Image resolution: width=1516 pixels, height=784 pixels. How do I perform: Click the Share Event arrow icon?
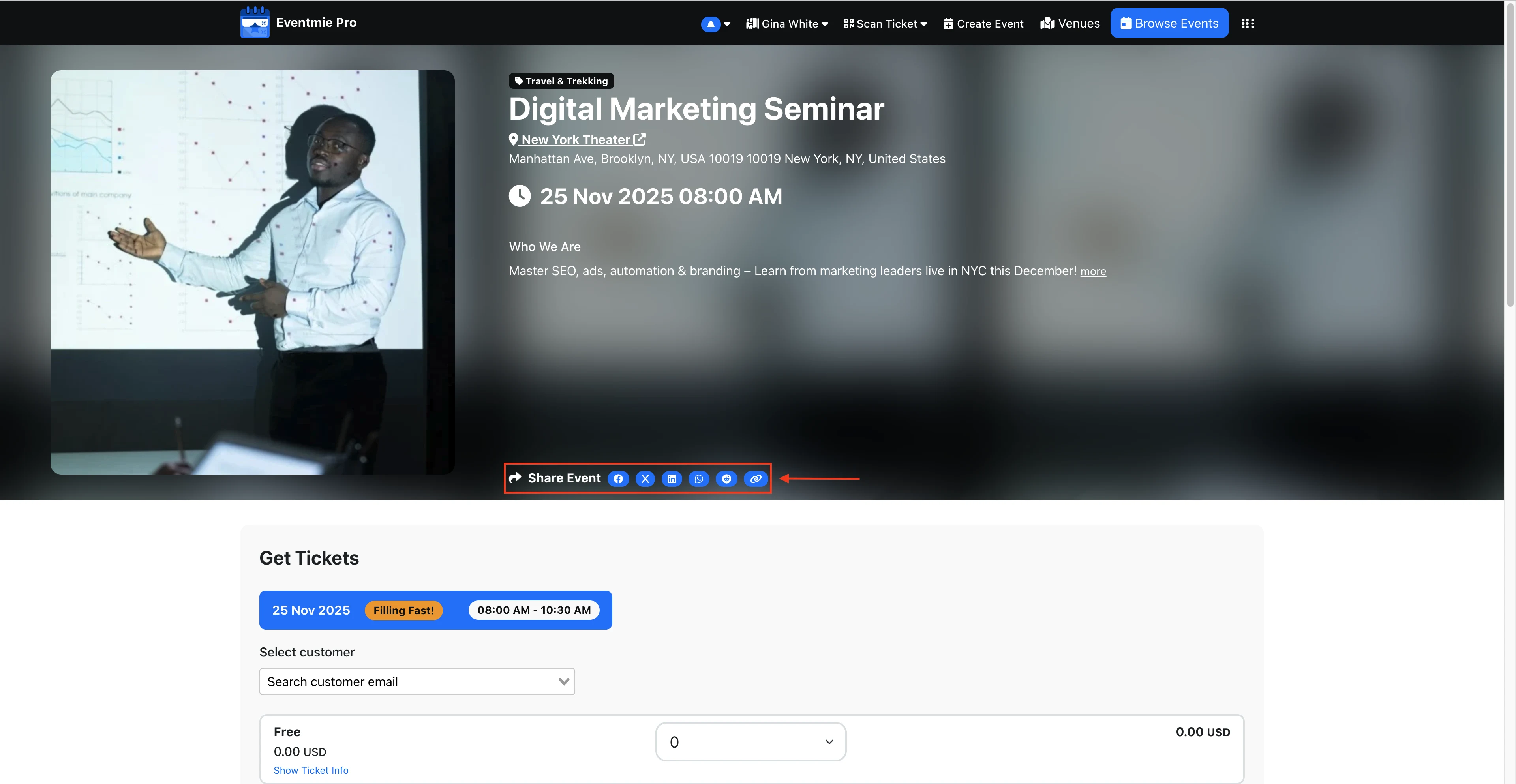515,478
